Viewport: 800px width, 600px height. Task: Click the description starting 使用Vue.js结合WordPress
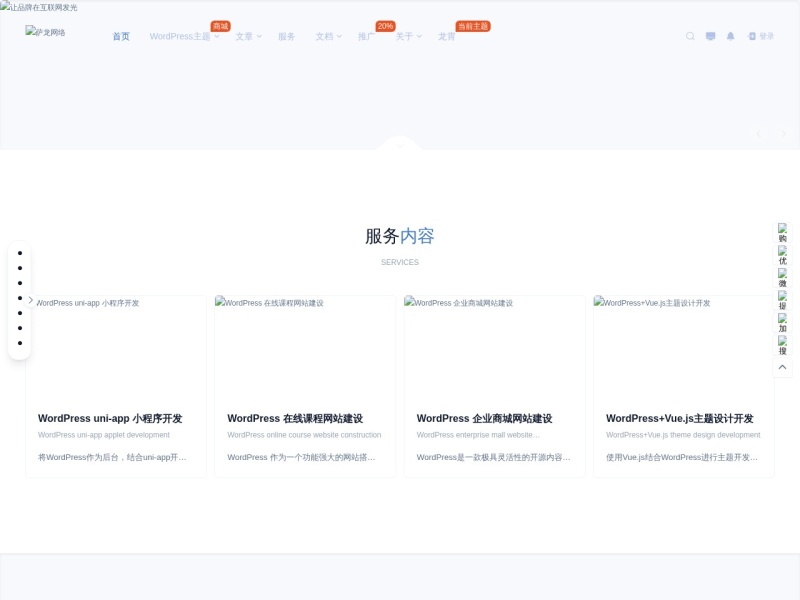(682, 457)
